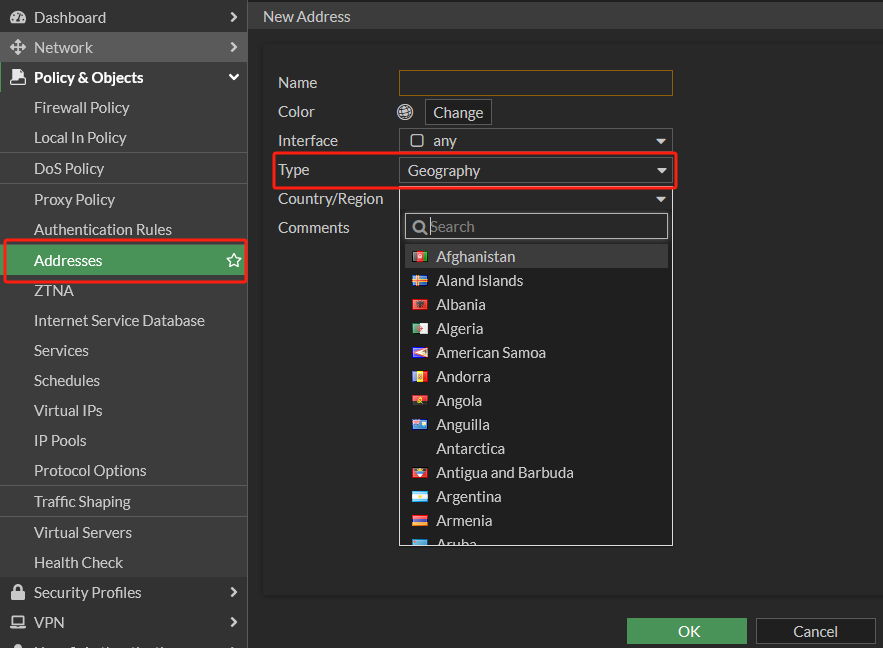Click the search magnifier icon in country list

tap(420, 227)
